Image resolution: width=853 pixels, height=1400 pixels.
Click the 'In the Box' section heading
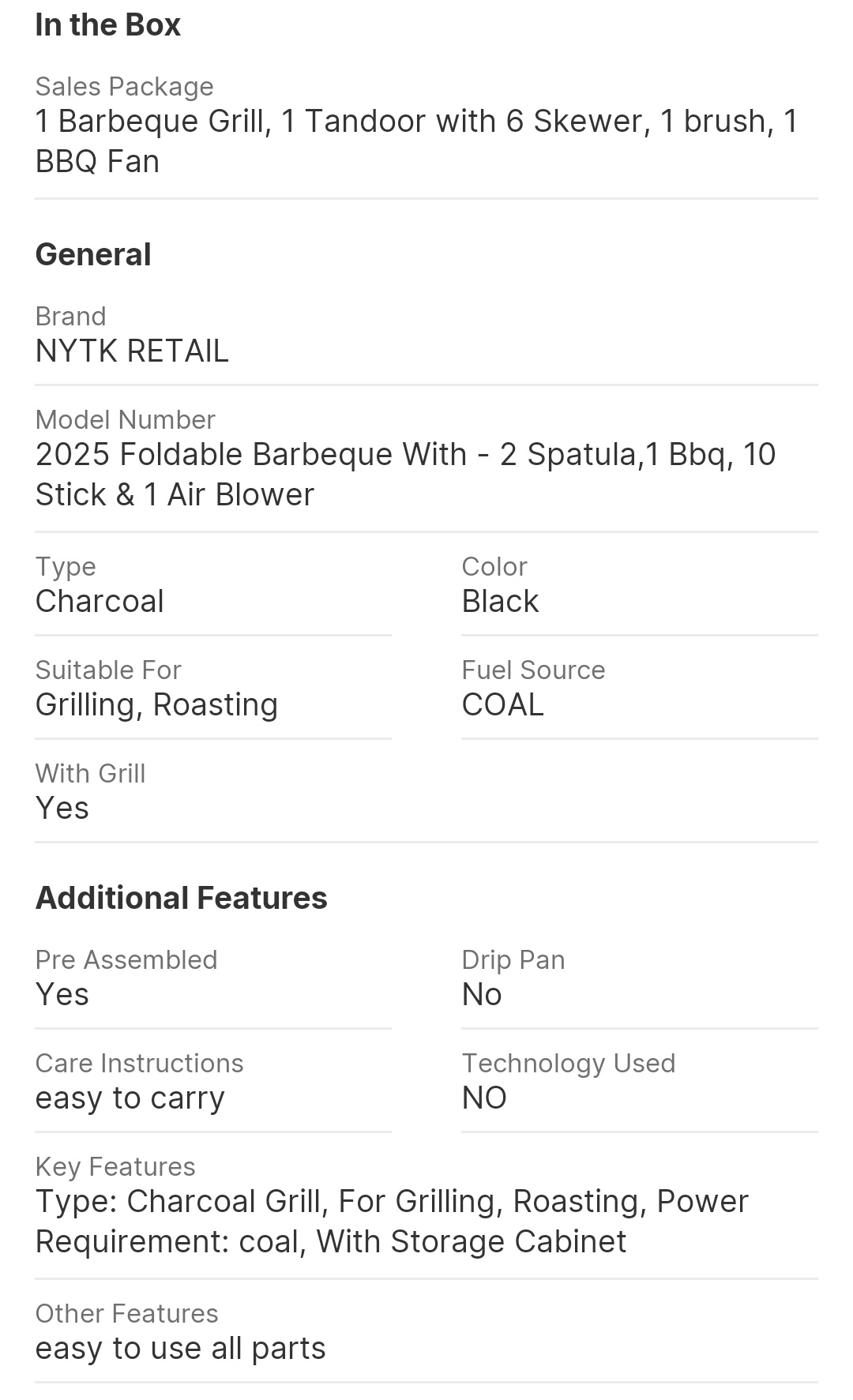point(108,25)
